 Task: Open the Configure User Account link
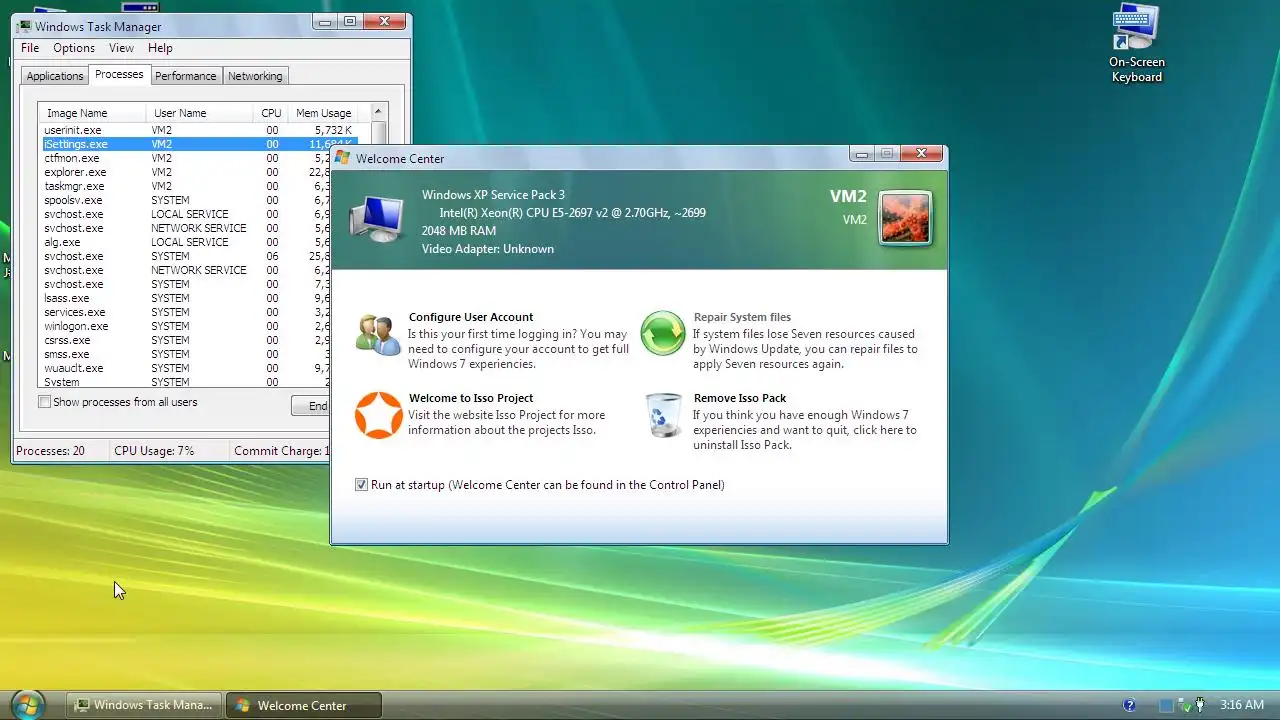pyautogui.click(x=471, y=317)
